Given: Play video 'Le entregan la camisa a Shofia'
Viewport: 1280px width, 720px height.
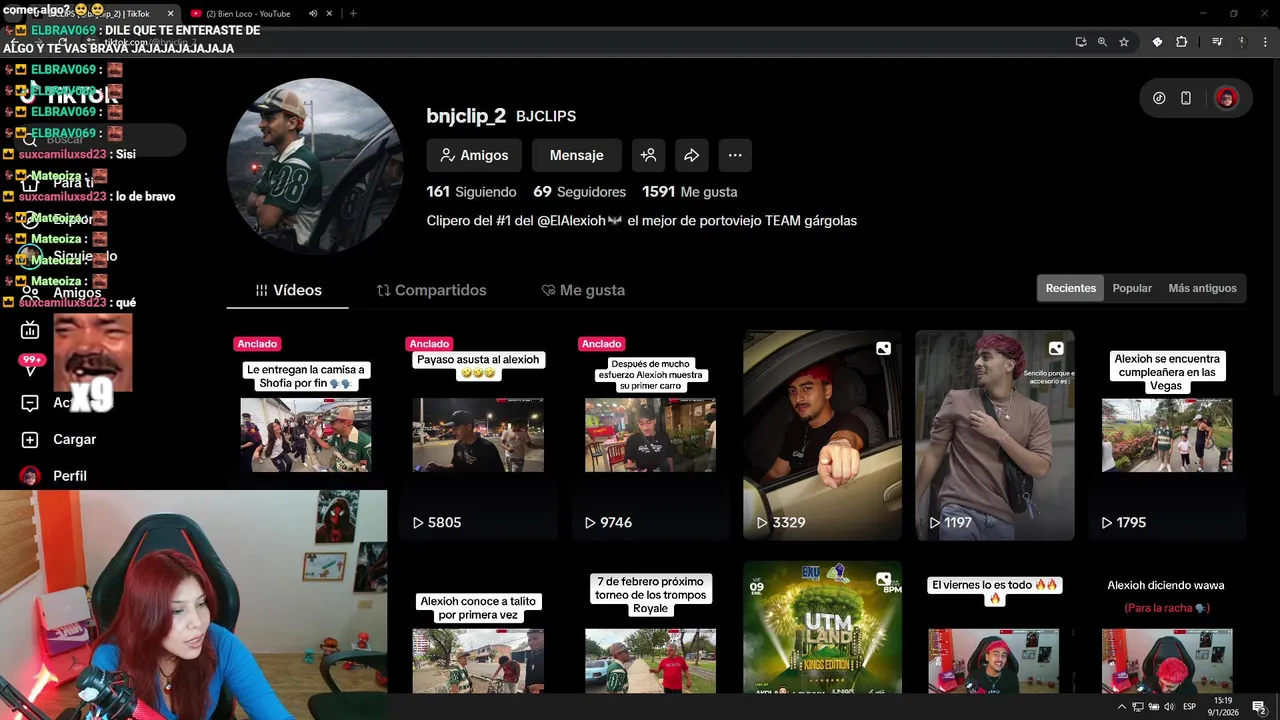Looking at the screenshot, I should coord(306,435).
